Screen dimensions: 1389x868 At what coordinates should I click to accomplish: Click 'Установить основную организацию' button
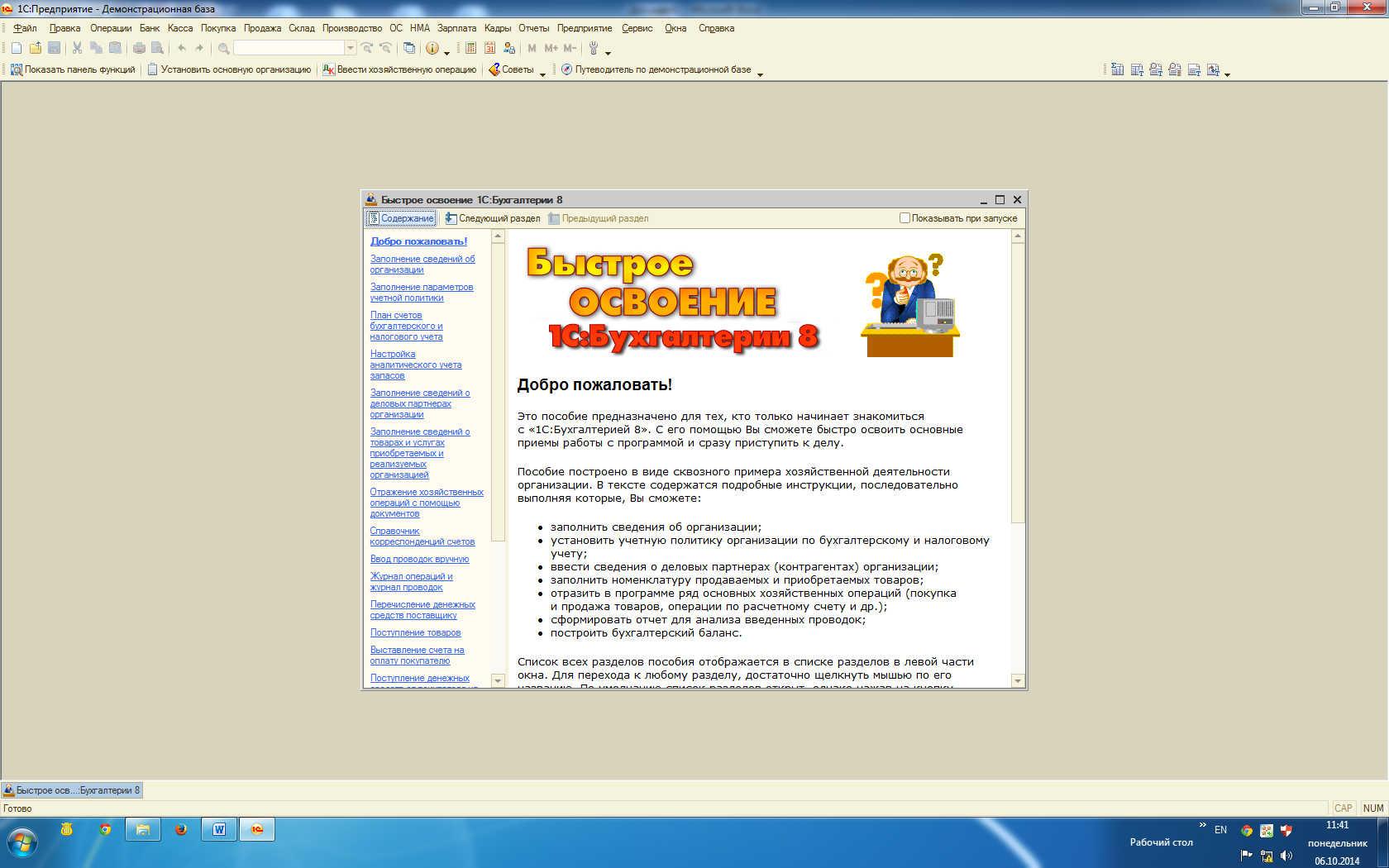tap(229, 69)
